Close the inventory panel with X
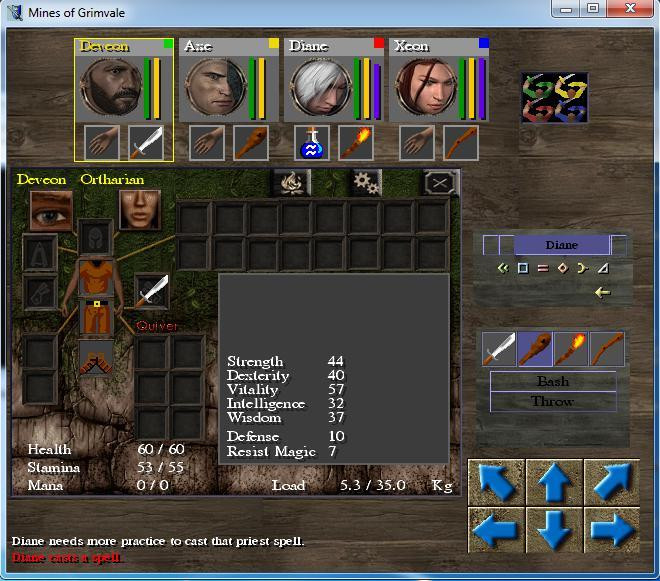The image size is (660, 581). [440, 183]
